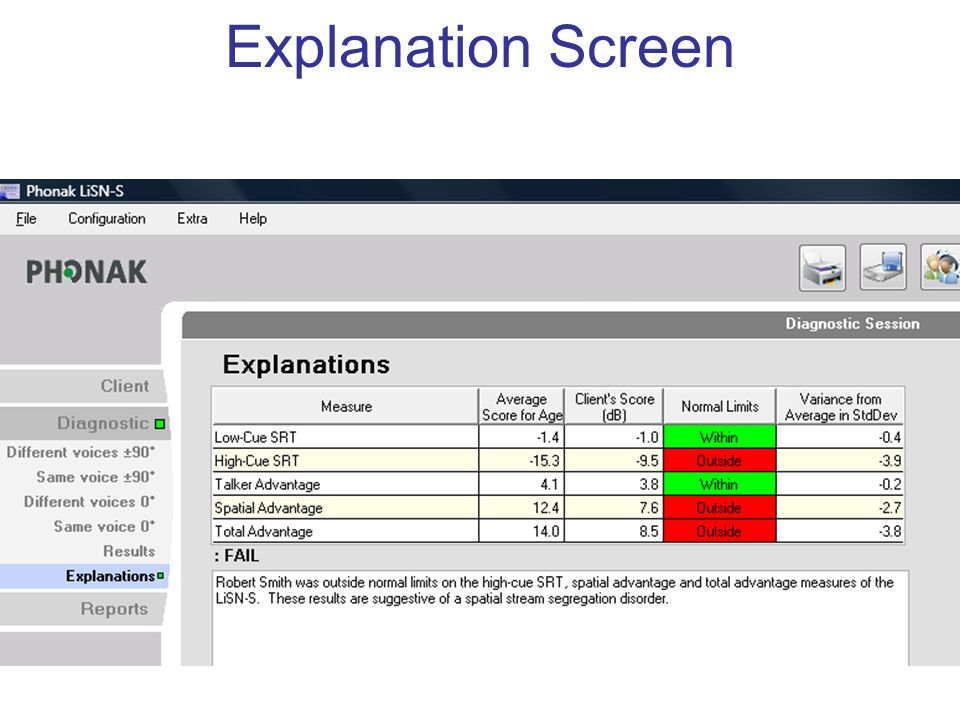Select the Explanations sidebar item
Screen dimensions: 960x720
[x=84, y=576]
